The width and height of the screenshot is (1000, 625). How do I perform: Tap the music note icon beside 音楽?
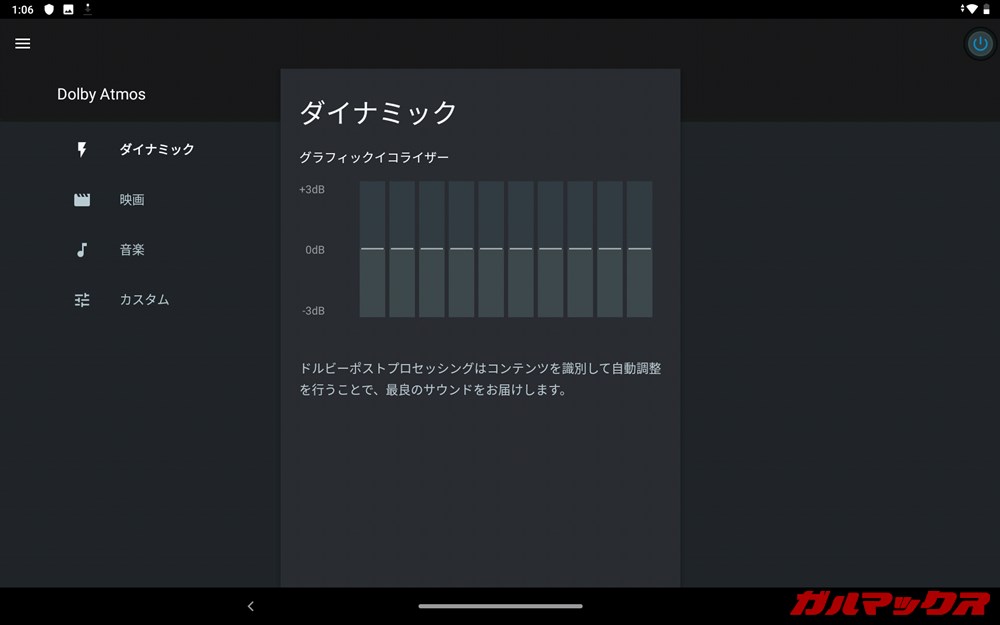coord(82,249)
